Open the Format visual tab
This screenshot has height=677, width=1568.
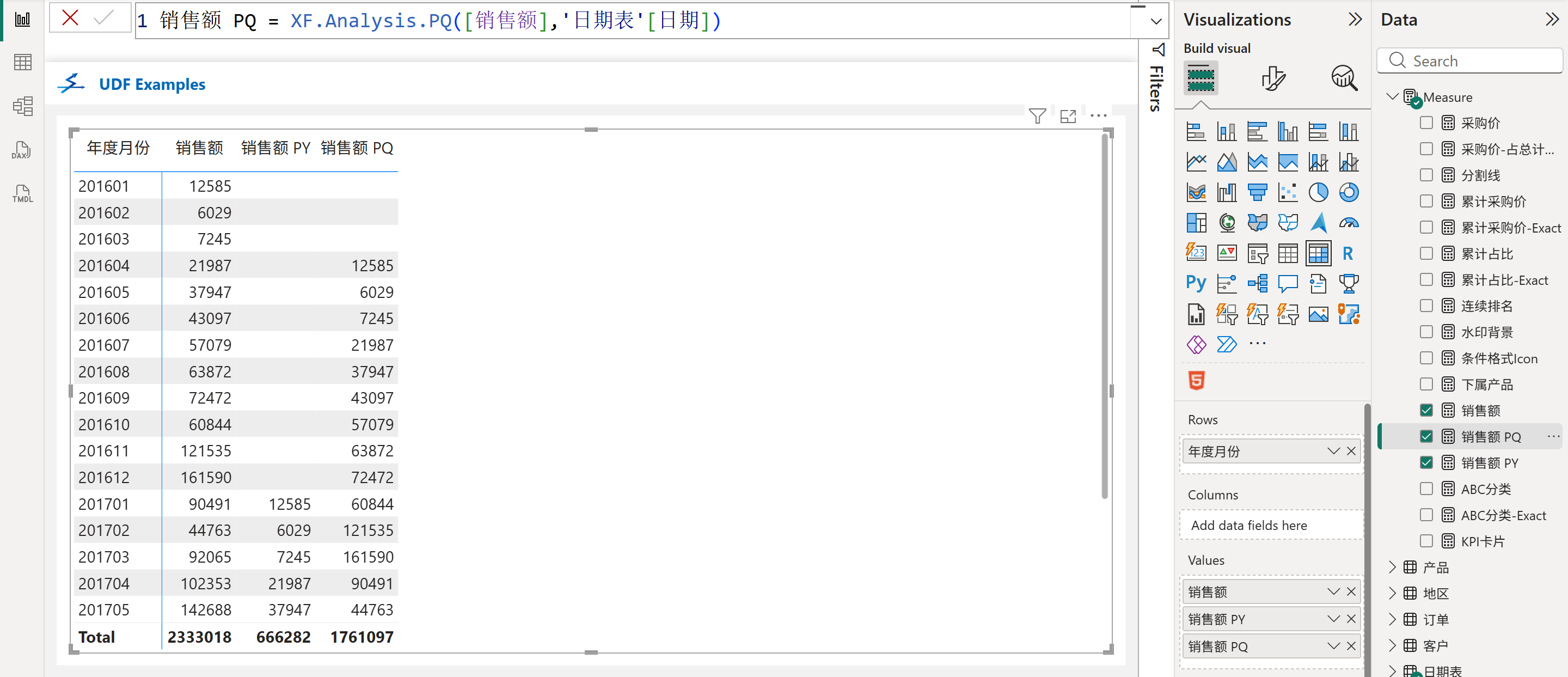[1272, 78]
